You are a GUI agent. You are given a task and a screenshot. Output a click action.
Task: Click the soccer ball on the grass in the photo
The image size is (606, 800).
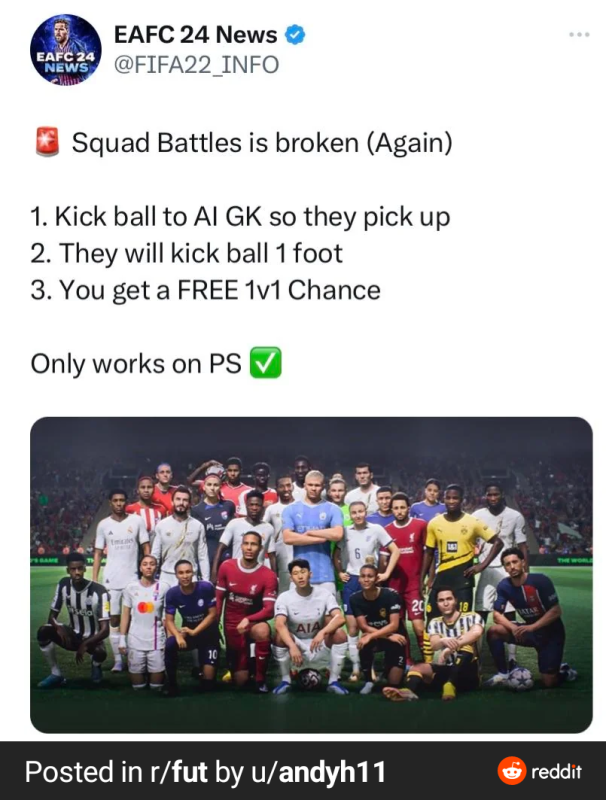[310, 679]
